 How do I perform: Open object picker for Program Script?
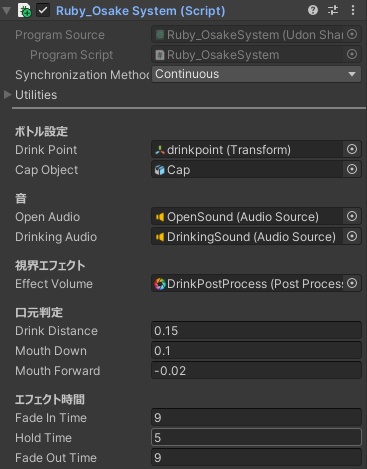pos(352,54)
